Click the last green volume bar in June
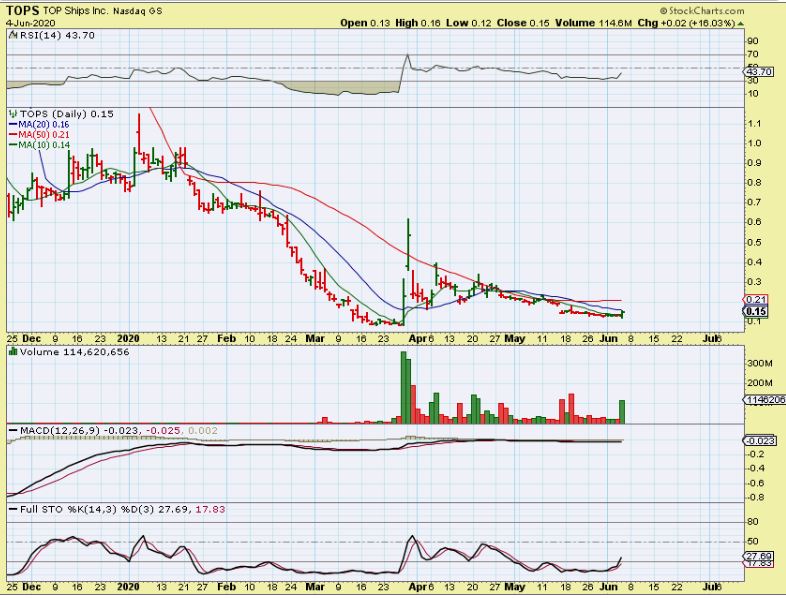Image resolution: width=786 pixels, height=598 pixels. coord(622,412)
